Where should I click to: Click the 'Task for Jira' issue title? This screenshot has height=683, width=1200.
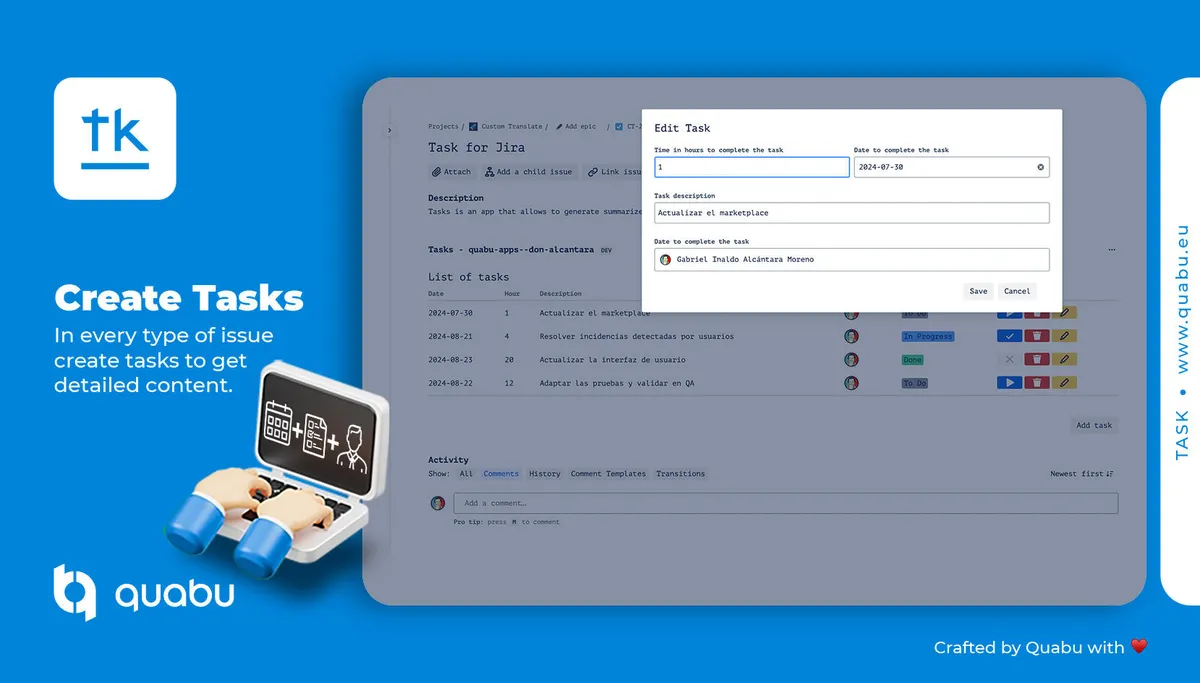click(x=477, y=148)
